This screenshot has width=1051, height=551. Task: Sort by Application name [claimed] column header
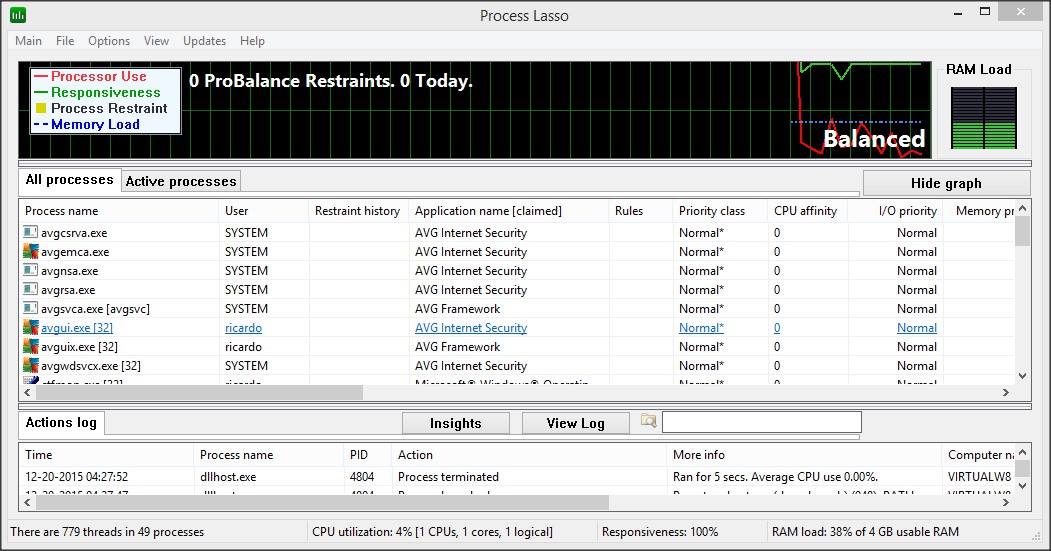pos(508,210)
